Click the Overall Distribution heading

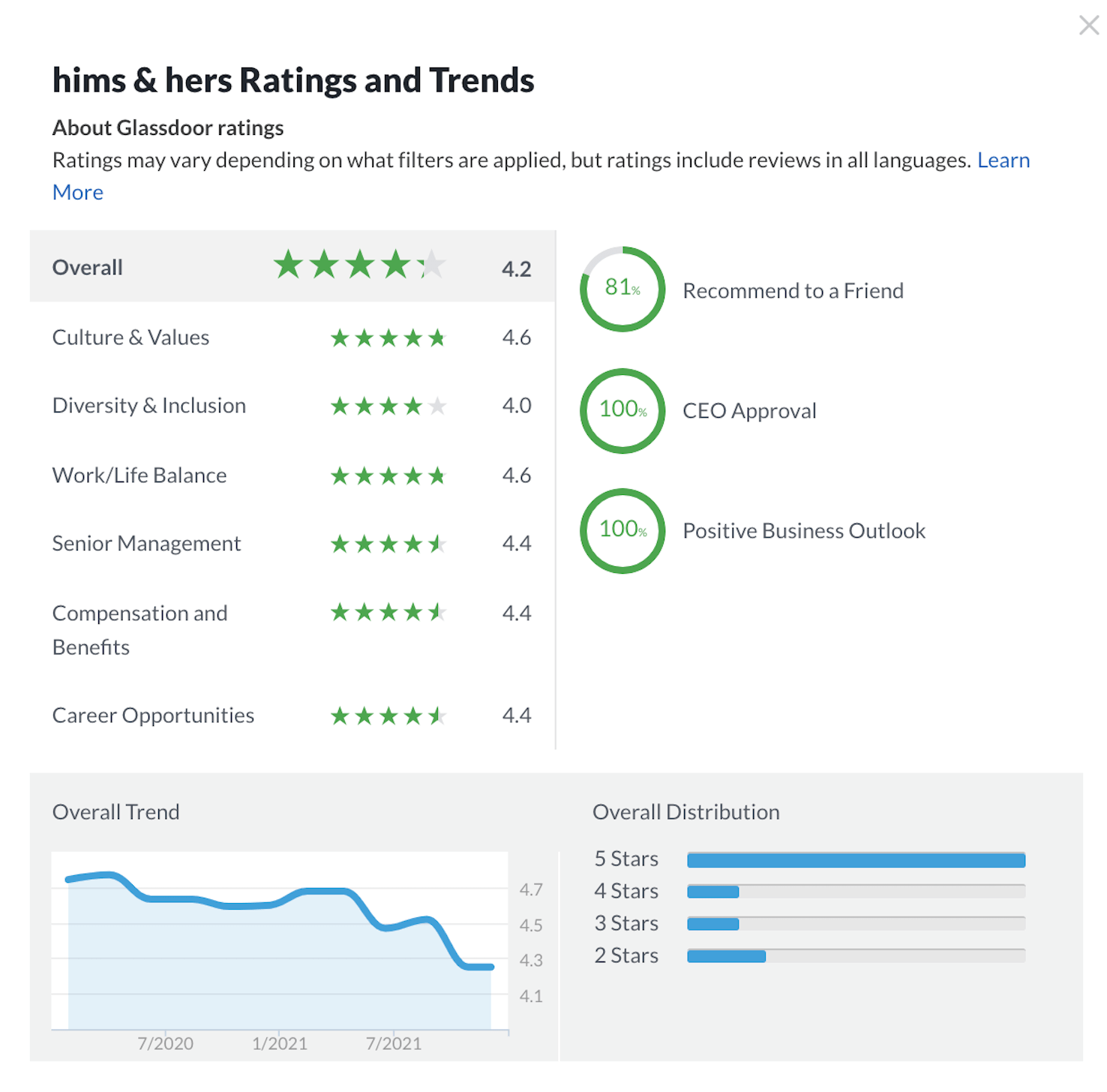(x=686, y=812)
